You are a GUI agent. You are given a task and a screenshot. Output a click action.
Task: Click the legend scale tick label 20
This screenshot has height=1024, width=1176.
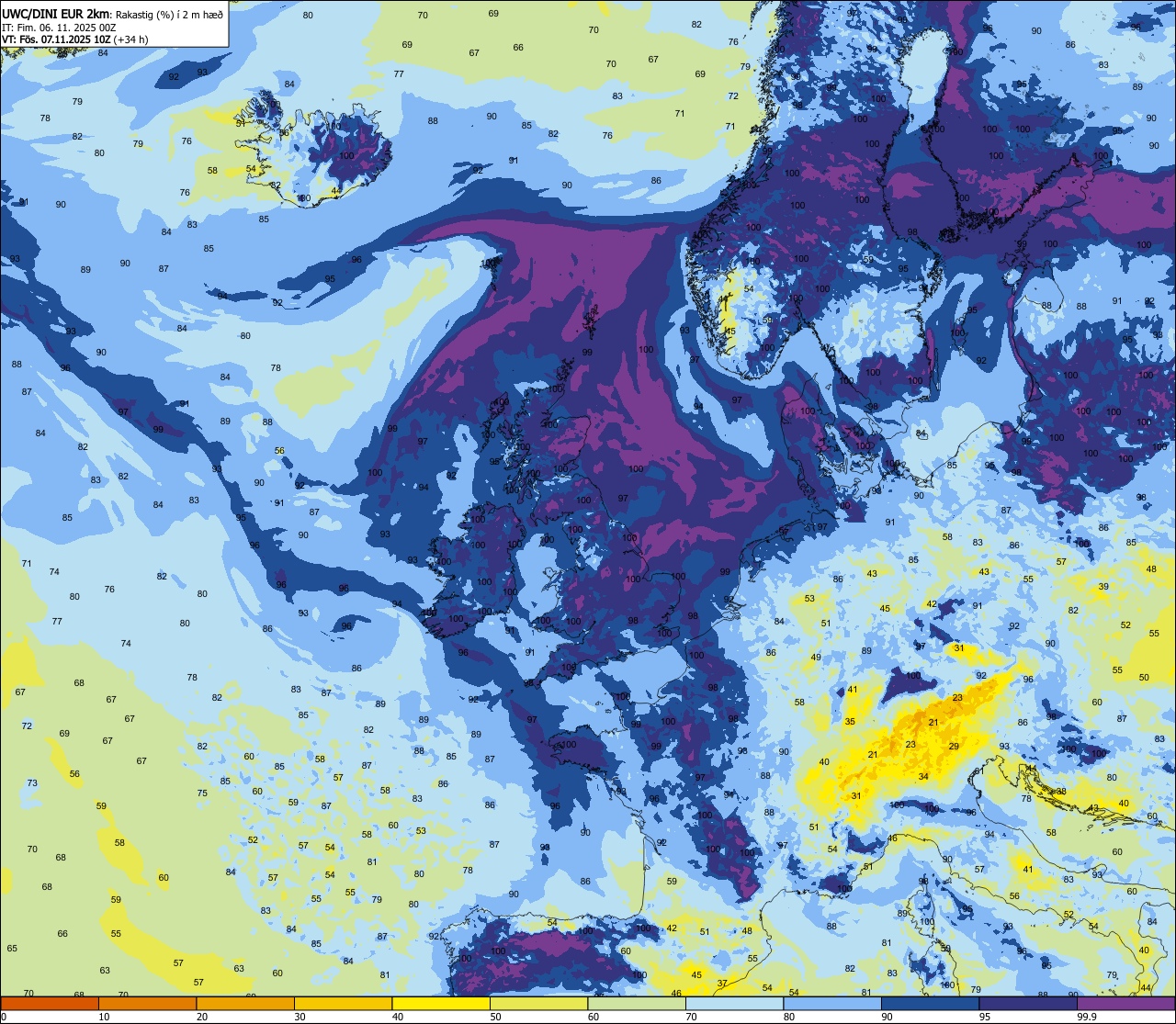click(x=202, y=1017)
